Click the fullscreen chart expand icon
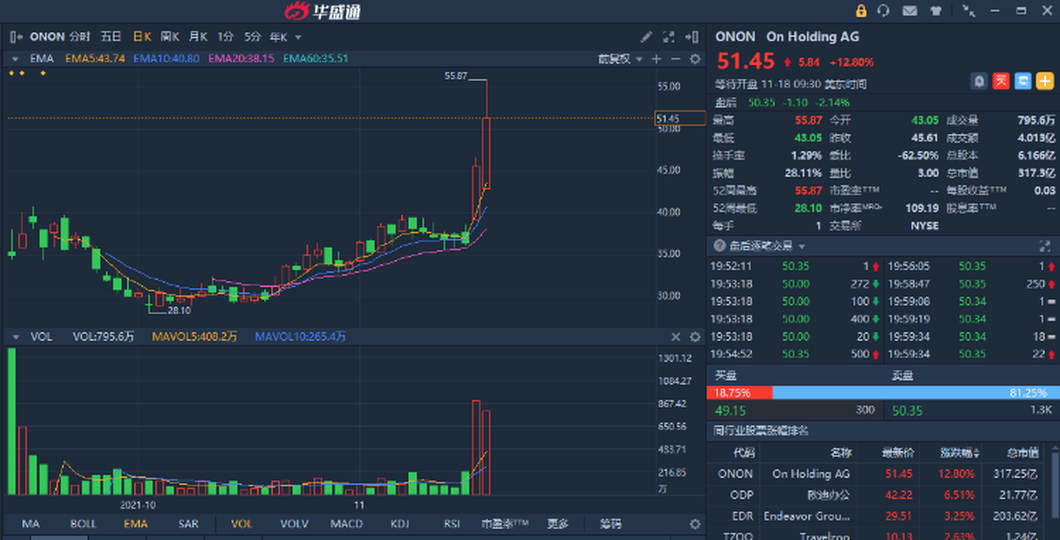1060x540 pixels. pos(670,37)
